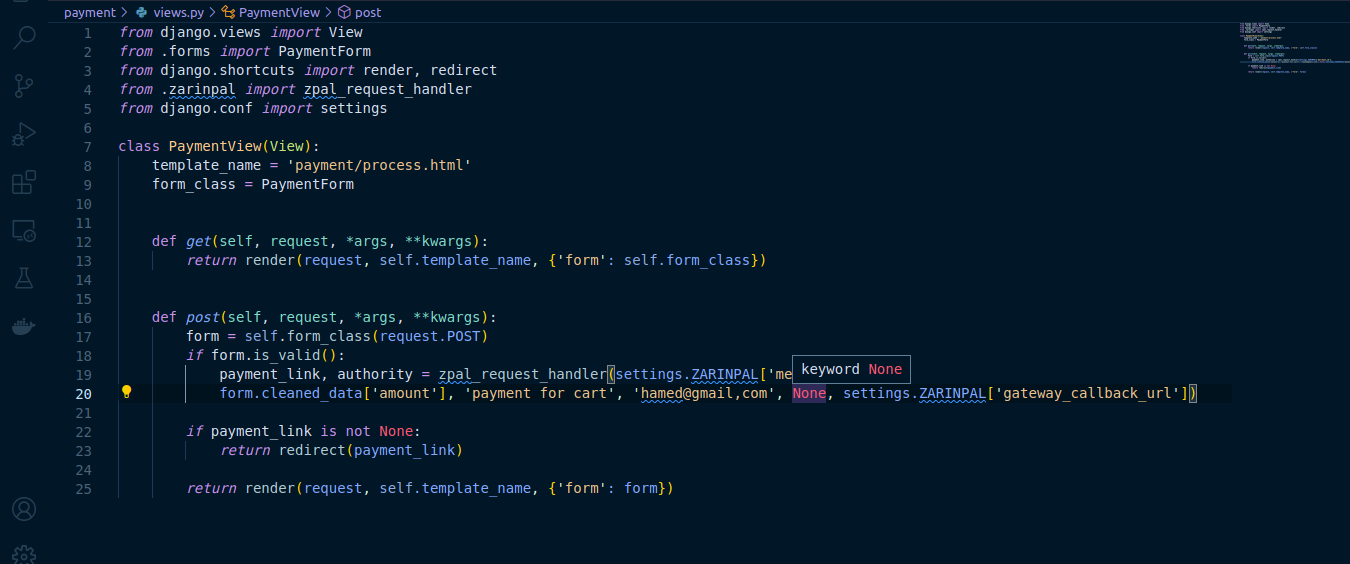Expand the PaymentView class breadcrumb
Image resolution: width=1350 pixels, height=564 pixels.
click(271, 13)
